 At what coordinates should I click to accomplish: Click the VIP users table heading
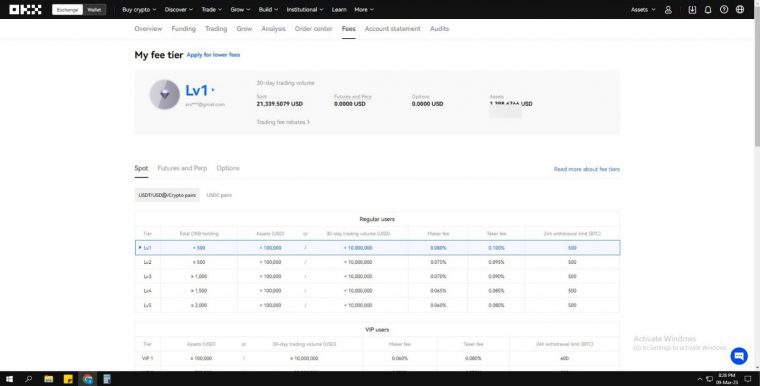377,330
